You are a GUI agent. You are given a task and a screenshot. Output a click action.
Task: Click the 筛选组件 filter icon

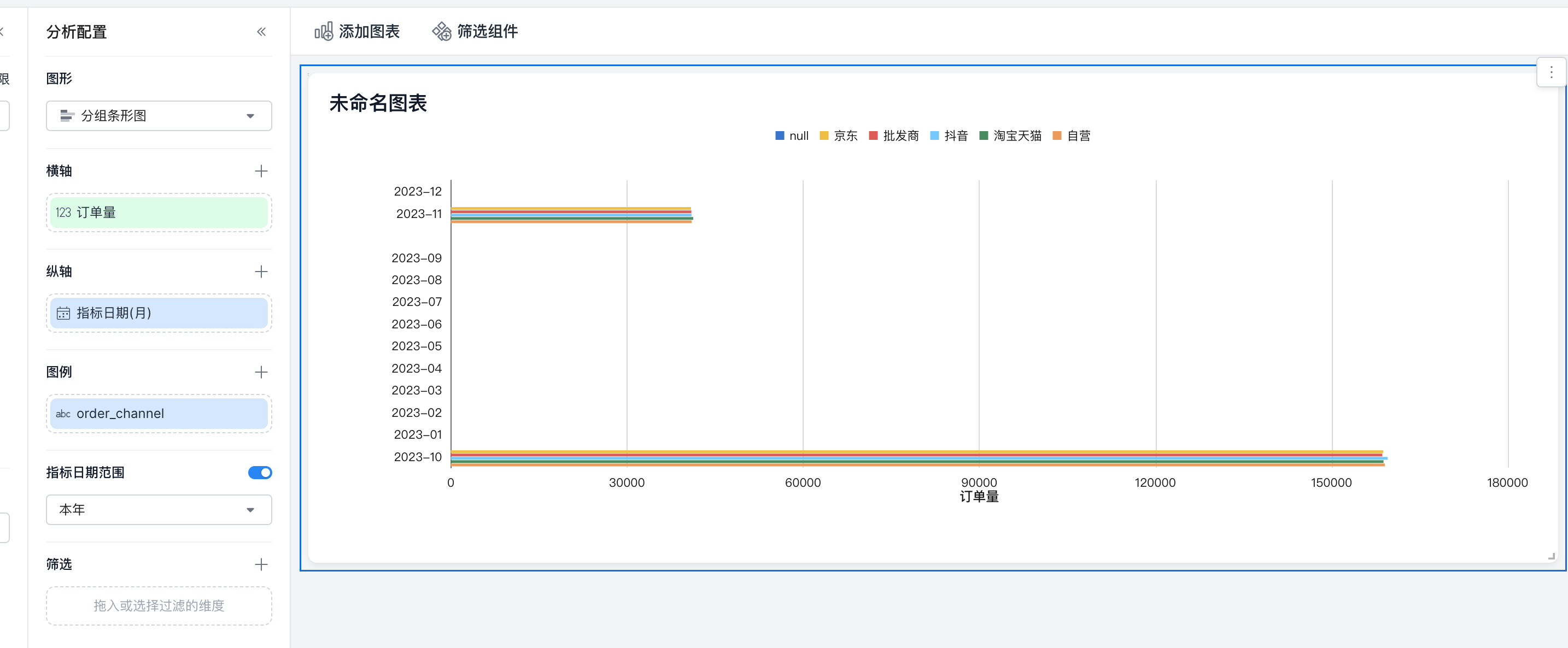coord(441,31)
